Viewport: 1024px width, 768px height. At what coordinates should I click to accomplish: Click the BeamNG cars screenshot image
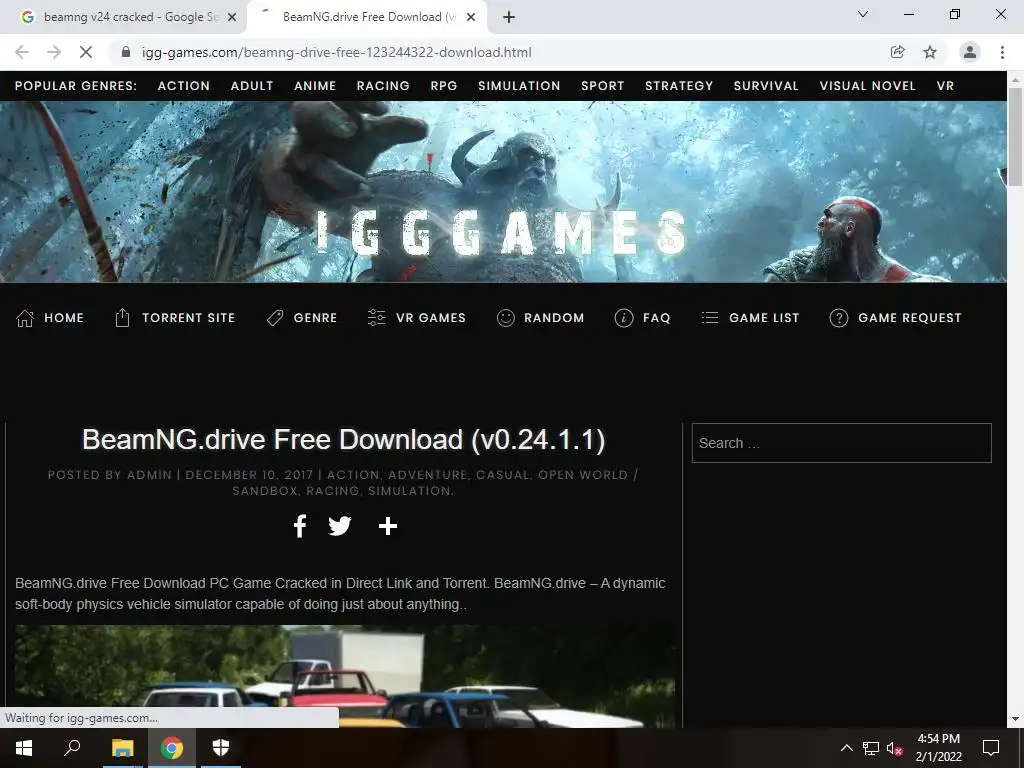[345, 676]
